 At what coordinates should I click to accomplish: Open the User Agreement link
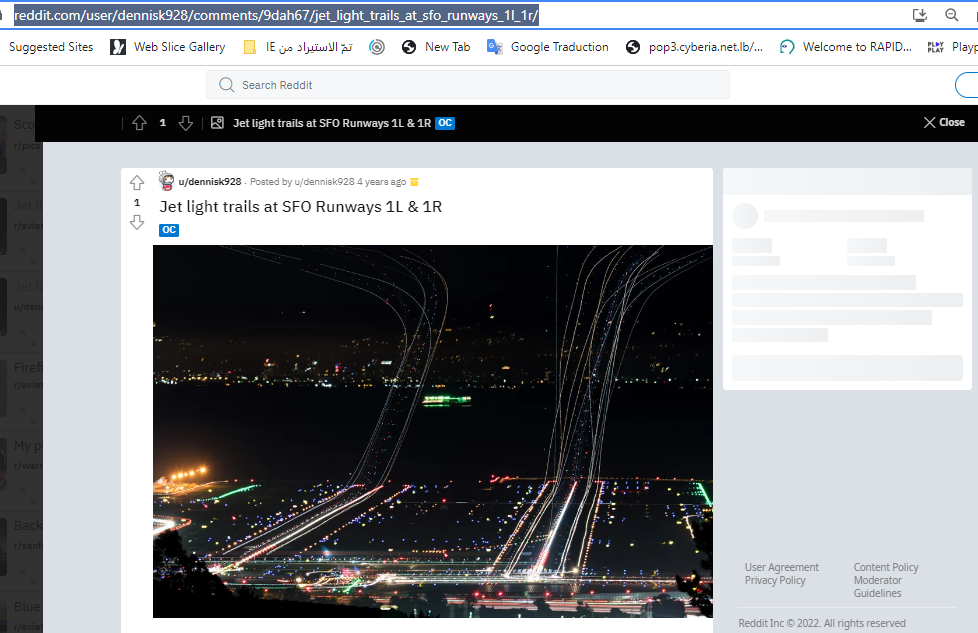point(781,567)
